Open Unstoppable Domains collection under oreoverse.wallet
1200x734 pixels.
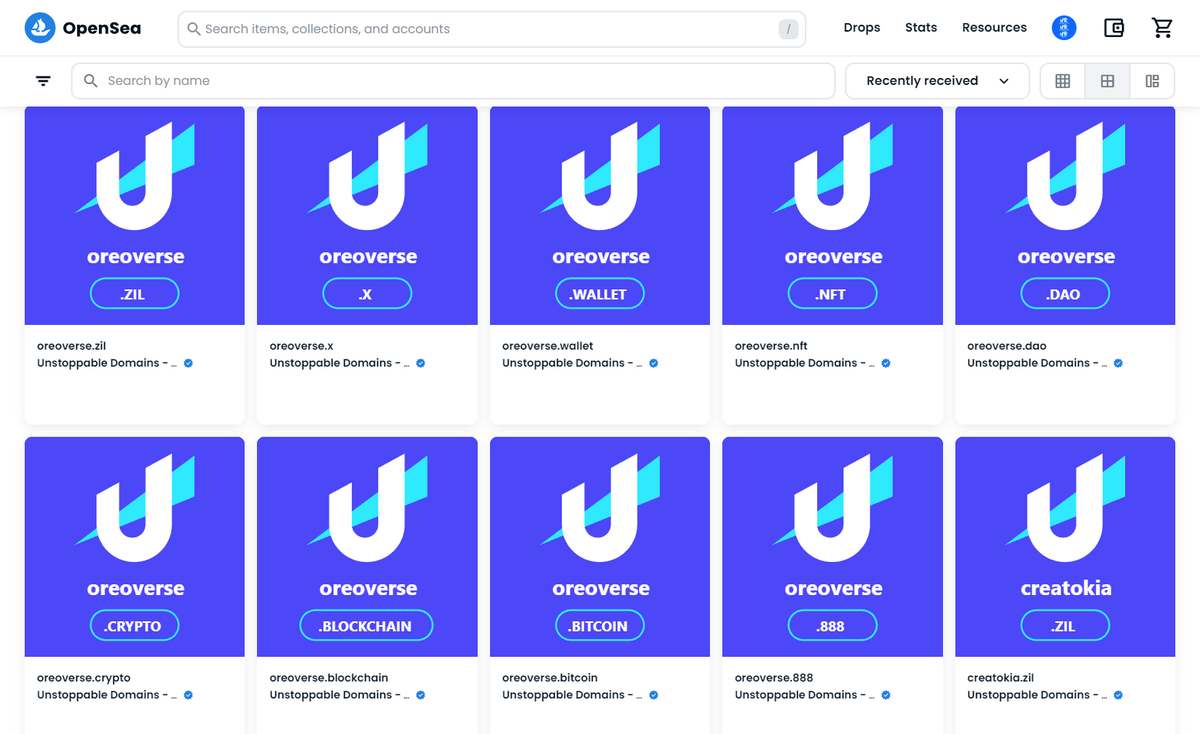[572, 363]
